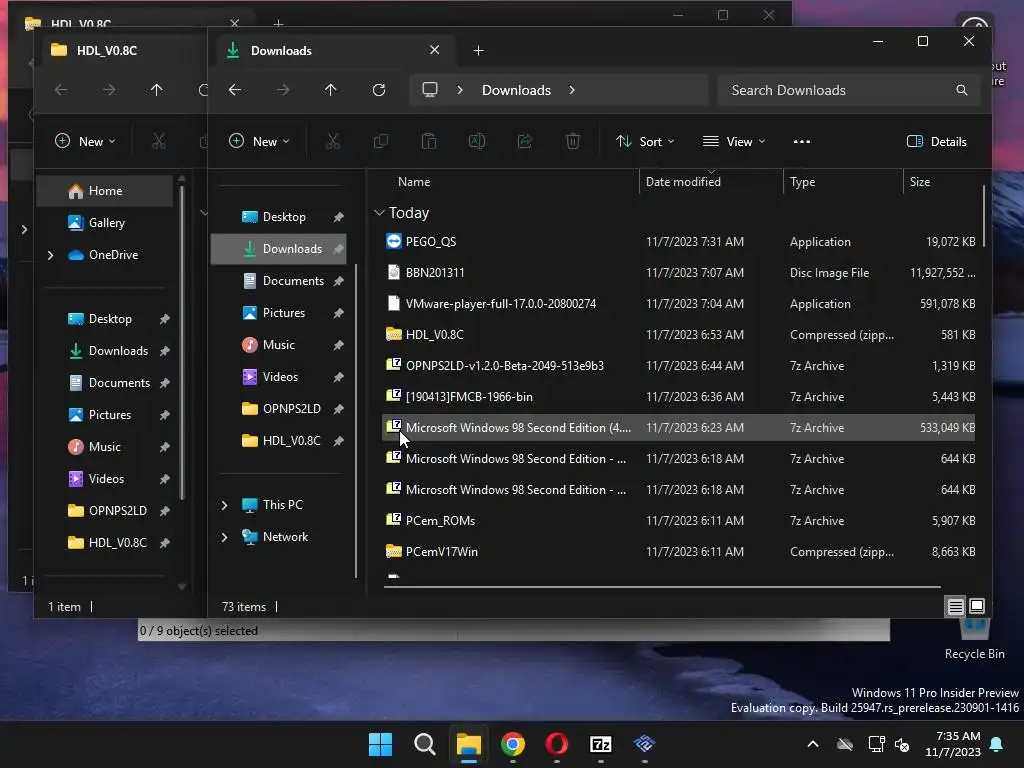Screen dimensions: 1024x768
Task: Switch to the HDL_V0.8C tab
Action: pyautogui.click(x=121, y=51)
